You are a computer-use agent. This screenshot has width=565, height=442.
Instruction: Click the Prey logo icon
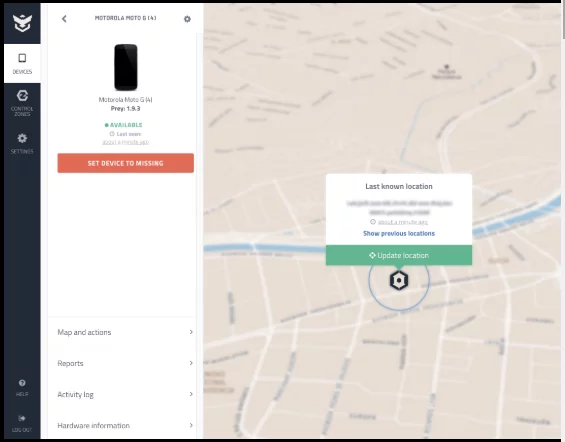pos(22,23)
